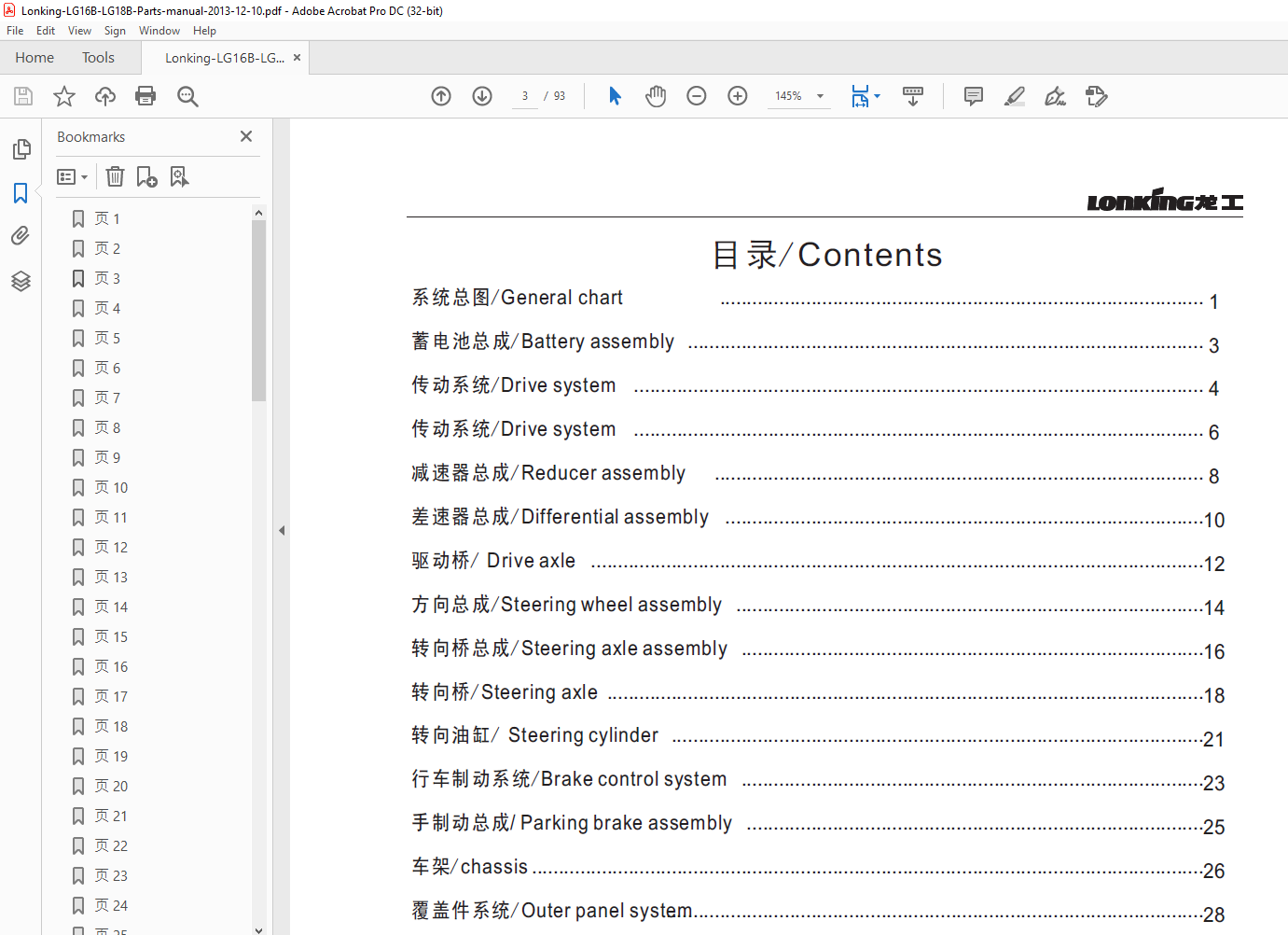Jump to bookmark 页 18
The width and height of the screenshot is (1288, 935).
coord(111,726)
